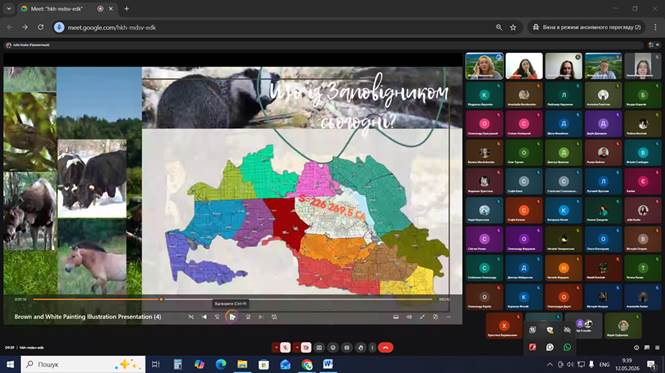This screenshot has height=373, width=665.
Task: Toggle the camera button in Meet
Action: (306, 348)
